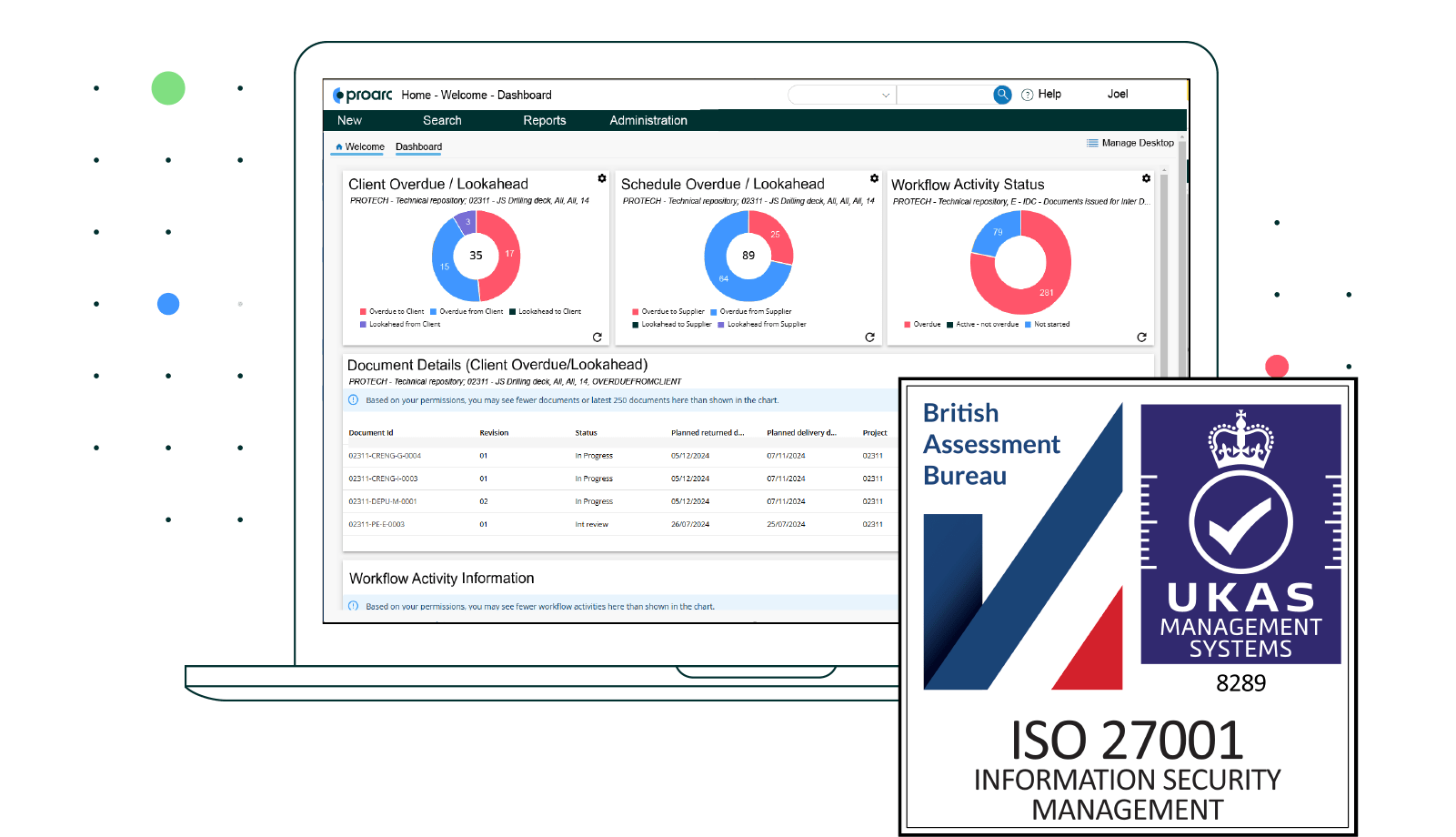Open the Administration menu
The width and height of the screenshot is (1456, 837).
[648, 120]
